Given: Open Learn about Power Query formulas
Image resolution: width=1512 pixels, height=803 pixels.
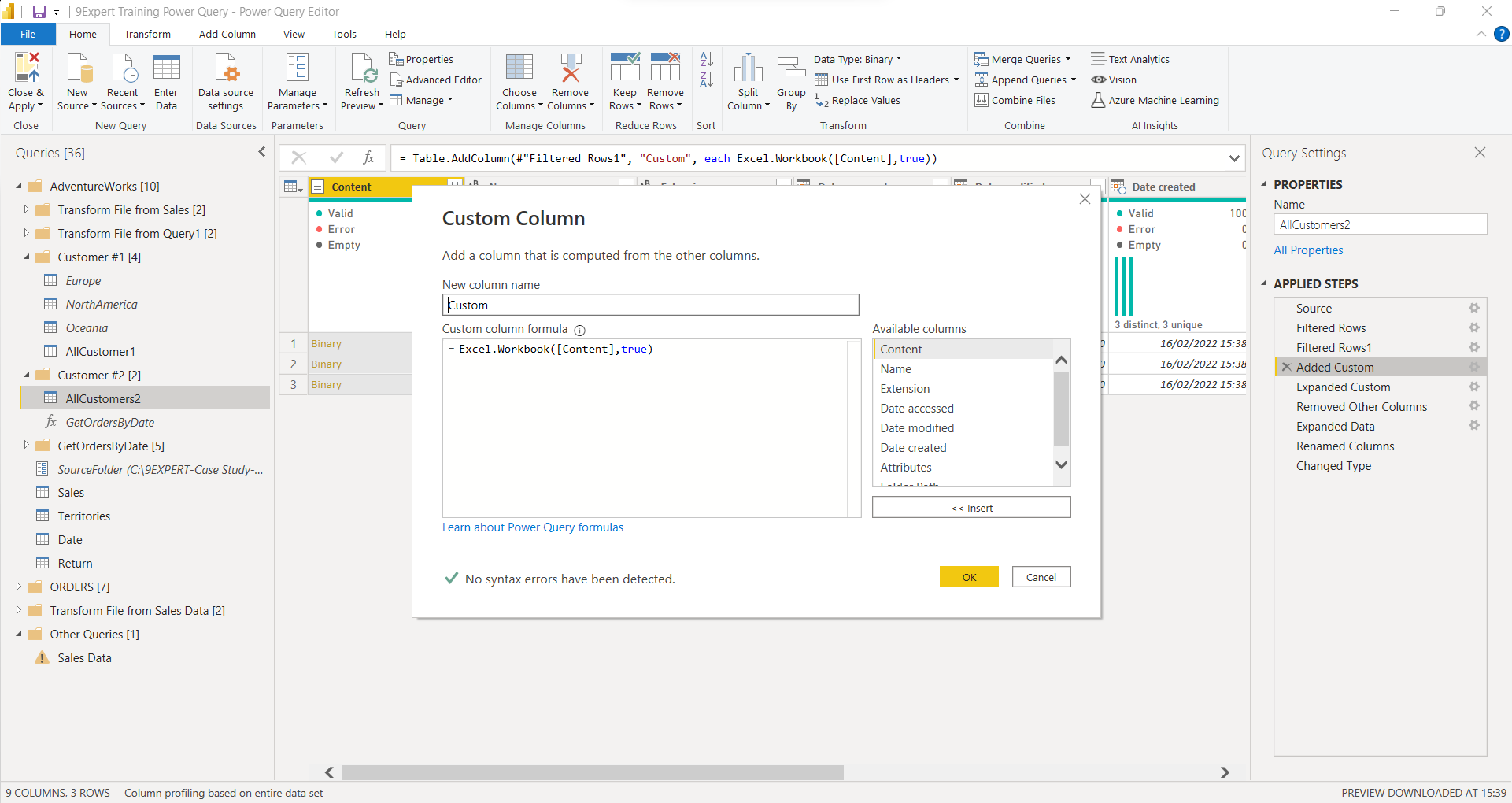Looking at the screenshot, I should pos(532,527).
